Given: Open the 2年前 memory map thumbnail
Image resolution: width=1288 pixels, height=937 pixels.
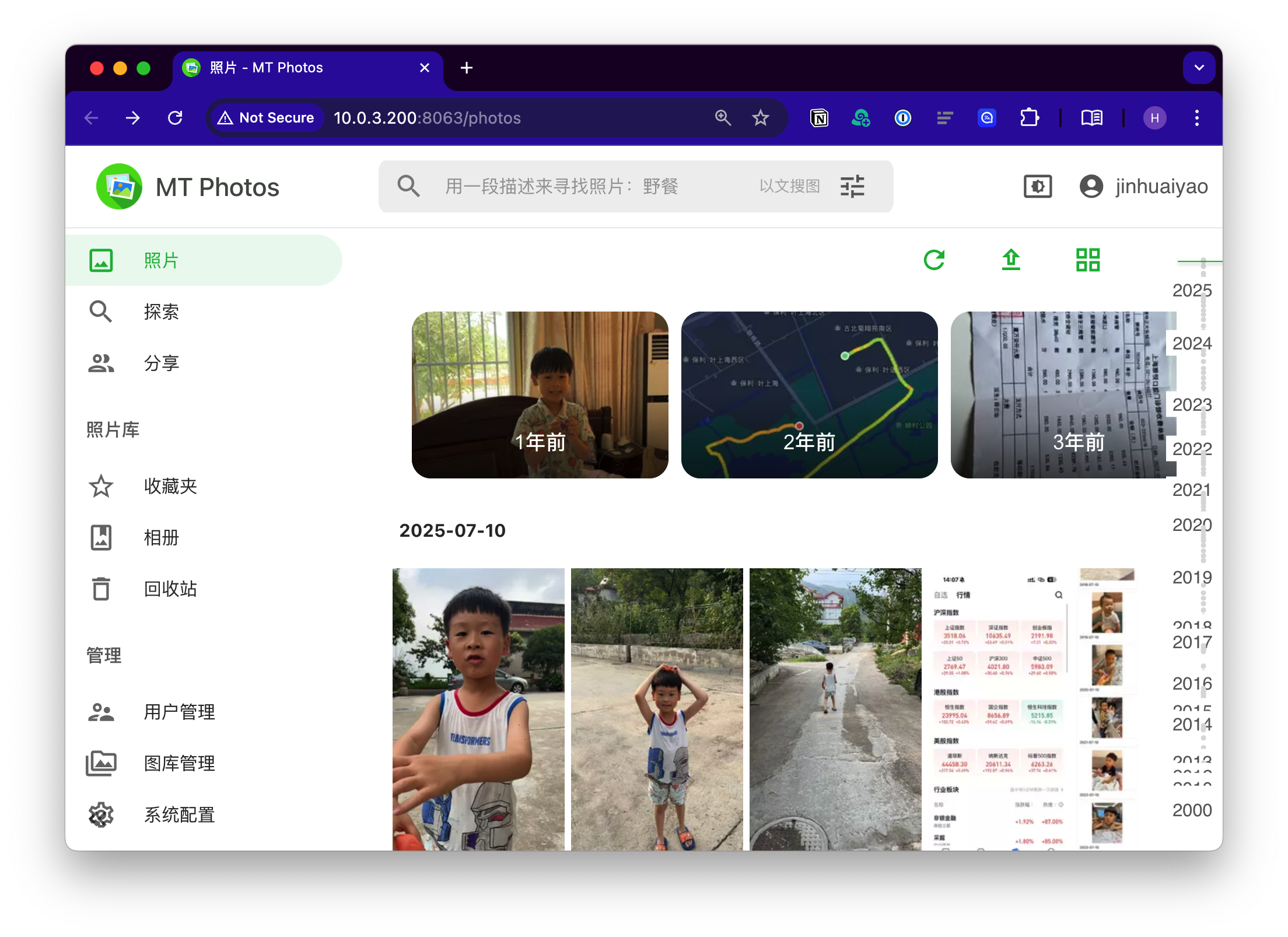Looking at the screenshot, I should click(x=809, y=395).
